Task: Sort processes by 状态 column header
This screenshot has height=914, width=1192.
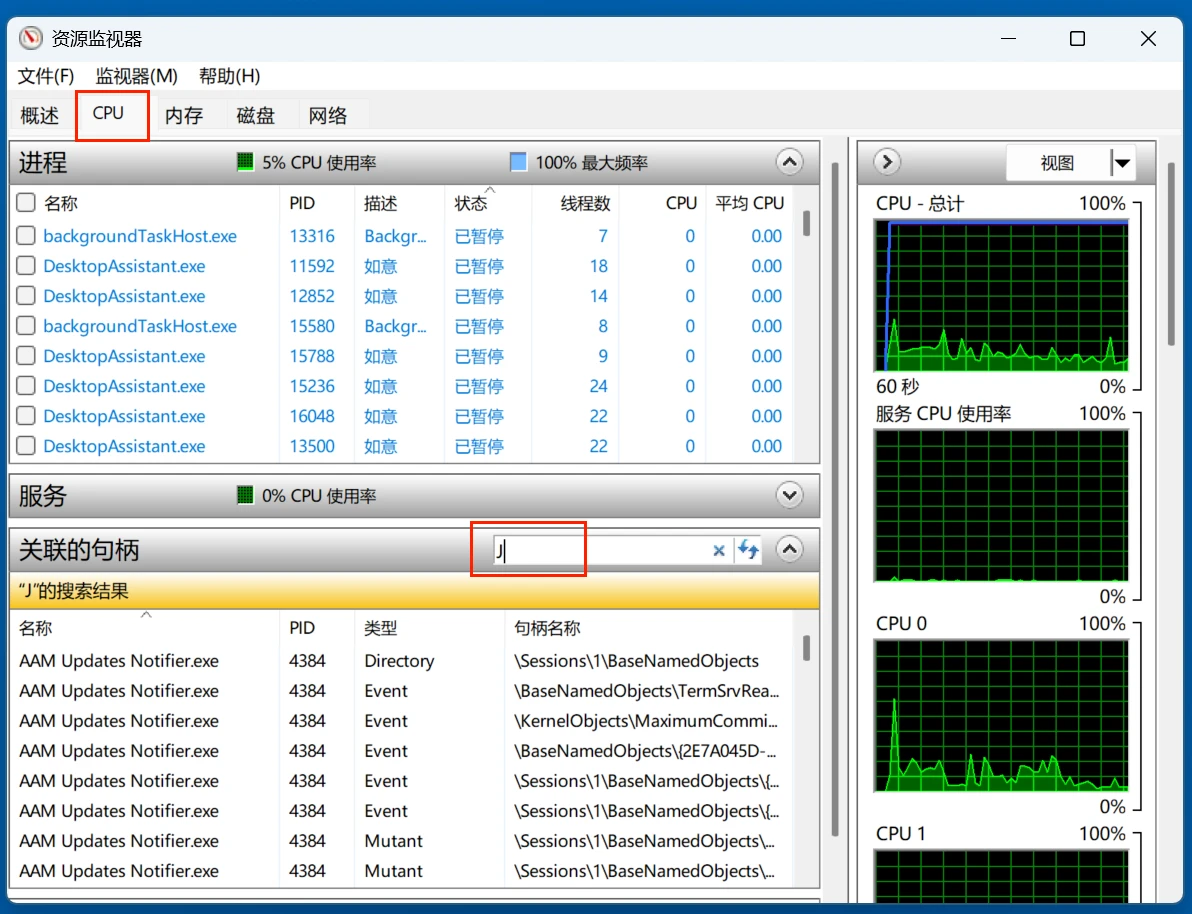Action: [471, 203]
